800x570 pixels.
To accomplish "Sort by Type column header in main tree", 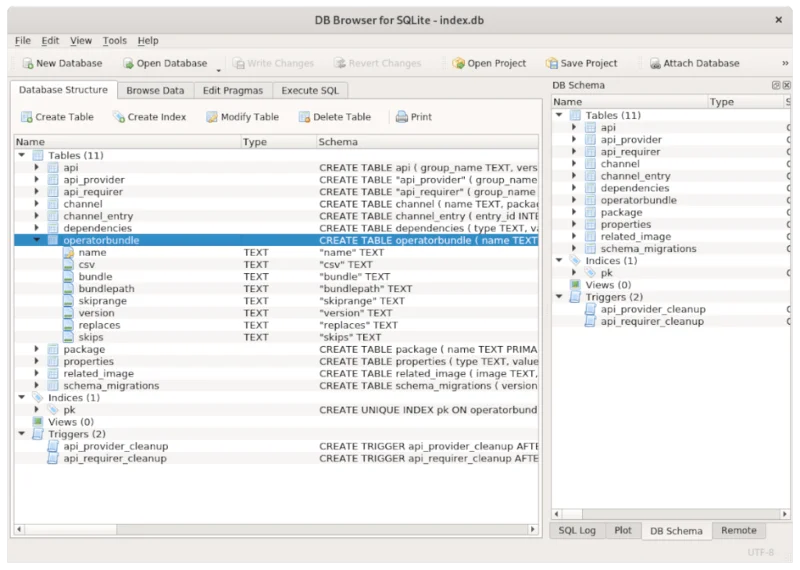I will click(x=279, y=142).
